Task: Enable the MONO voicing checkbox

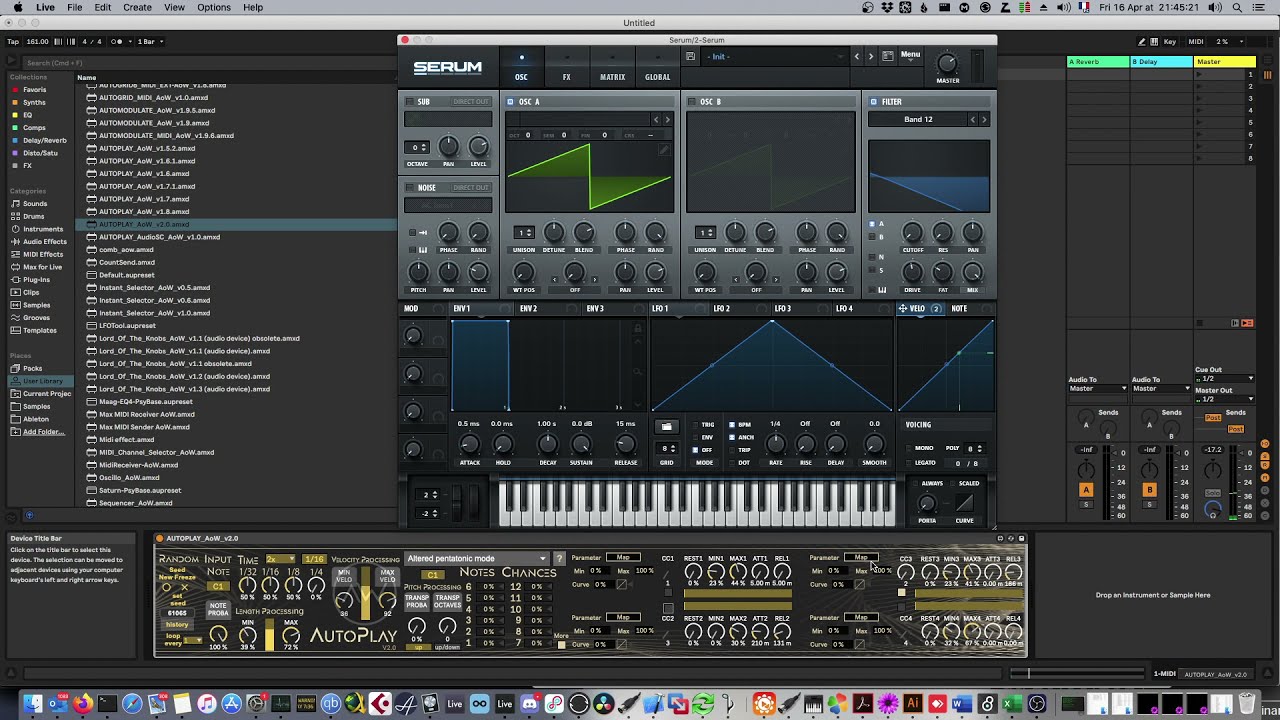Action: tap(908, 449)
